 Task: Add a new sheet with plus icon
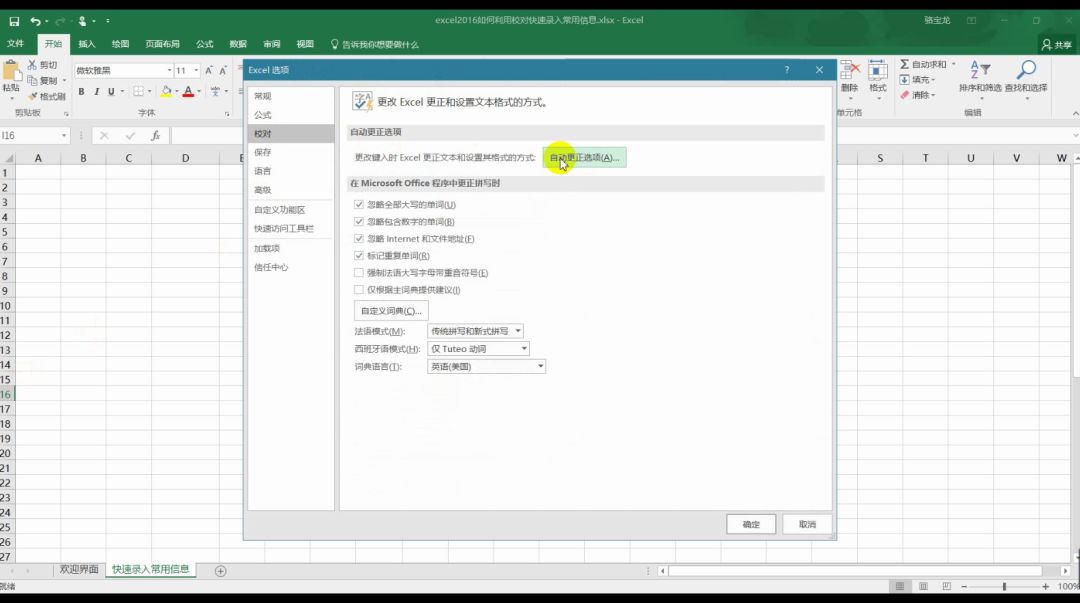point(221,570)
